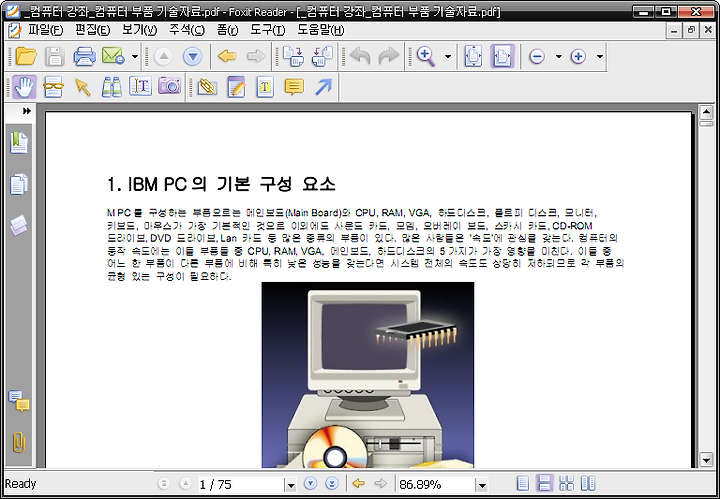
Task: Open the zoom percentage dropdown
Action: coord(482,485)
